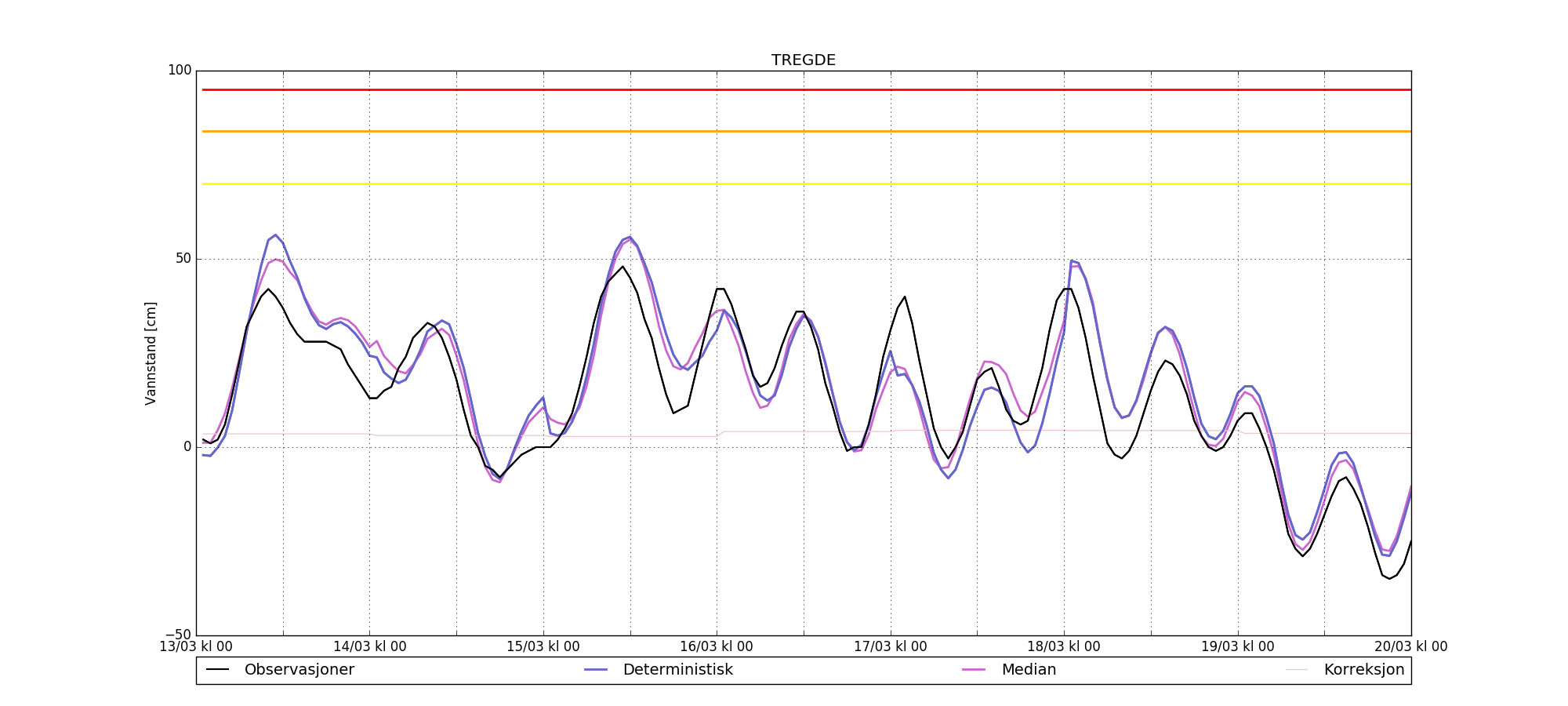Click the 18/03 kl 00 x-axis label
The width and height of the screenshot is (1568, 706).
coord(1064,646)
